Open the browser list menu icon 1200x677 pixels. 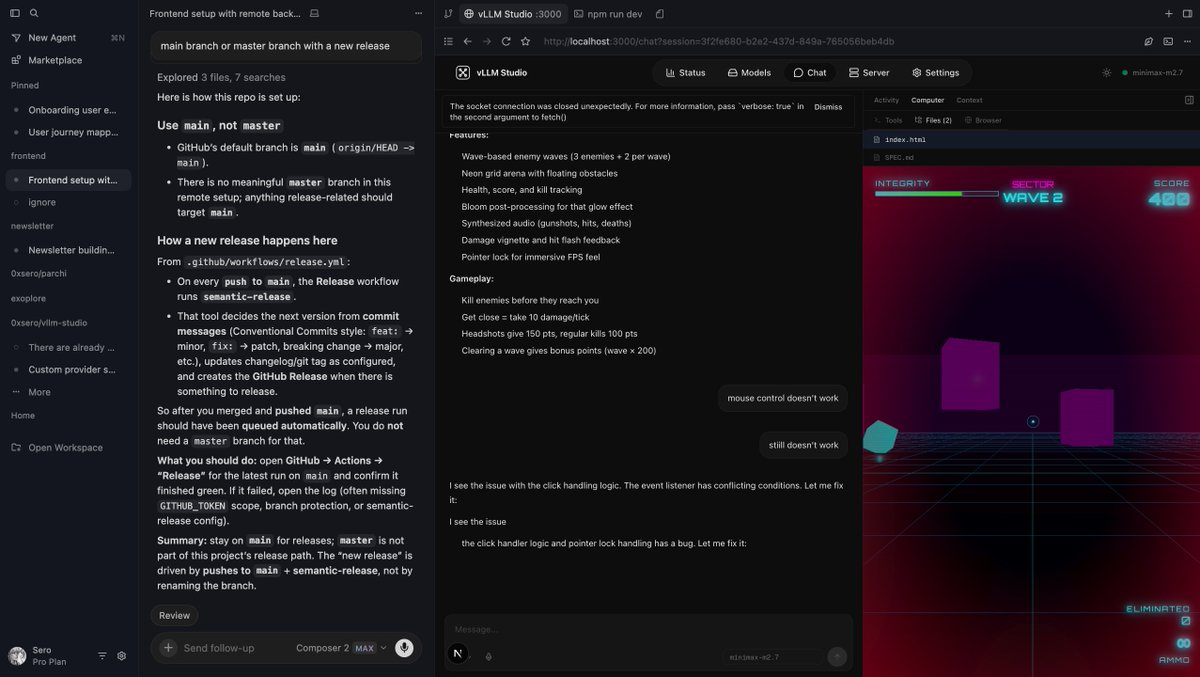(446, 41)
